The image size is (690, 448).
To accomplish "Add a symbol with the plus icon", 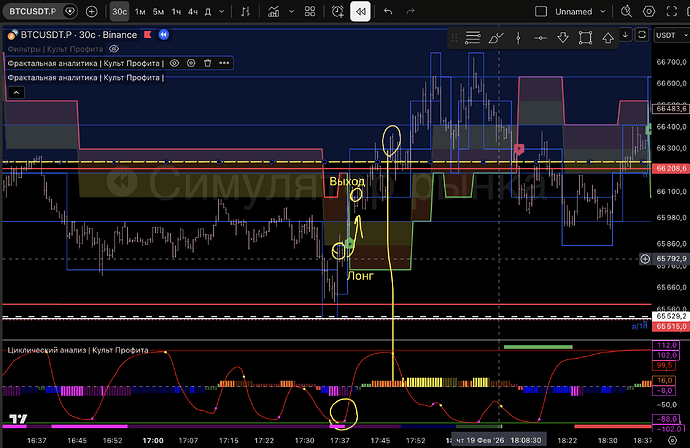I will (x=92, y=12).
